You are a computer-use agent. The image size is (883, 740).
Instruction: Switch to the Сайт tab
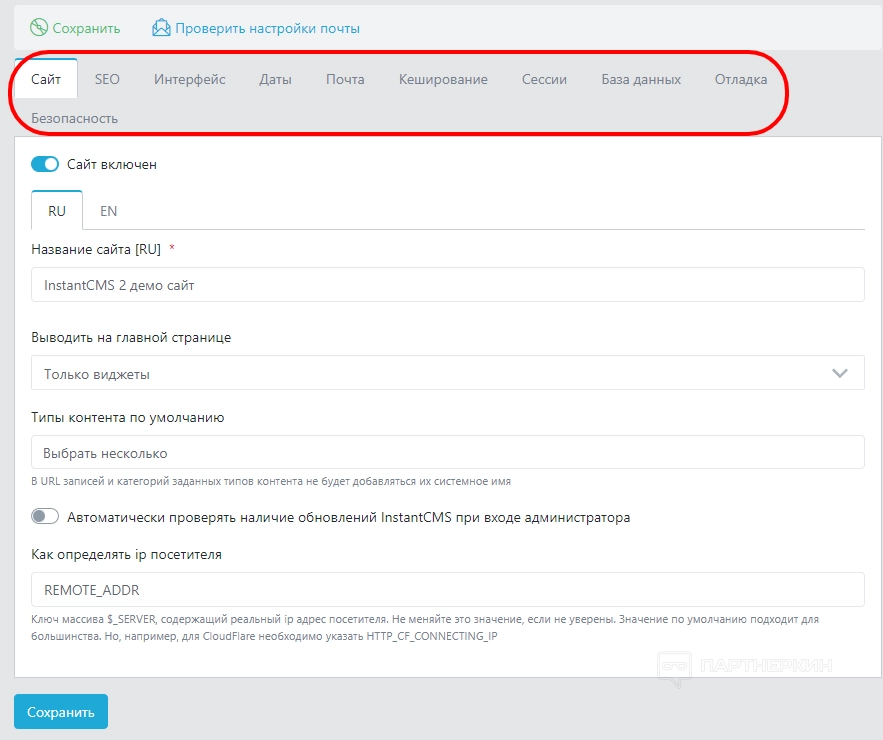tap(46, 79)
